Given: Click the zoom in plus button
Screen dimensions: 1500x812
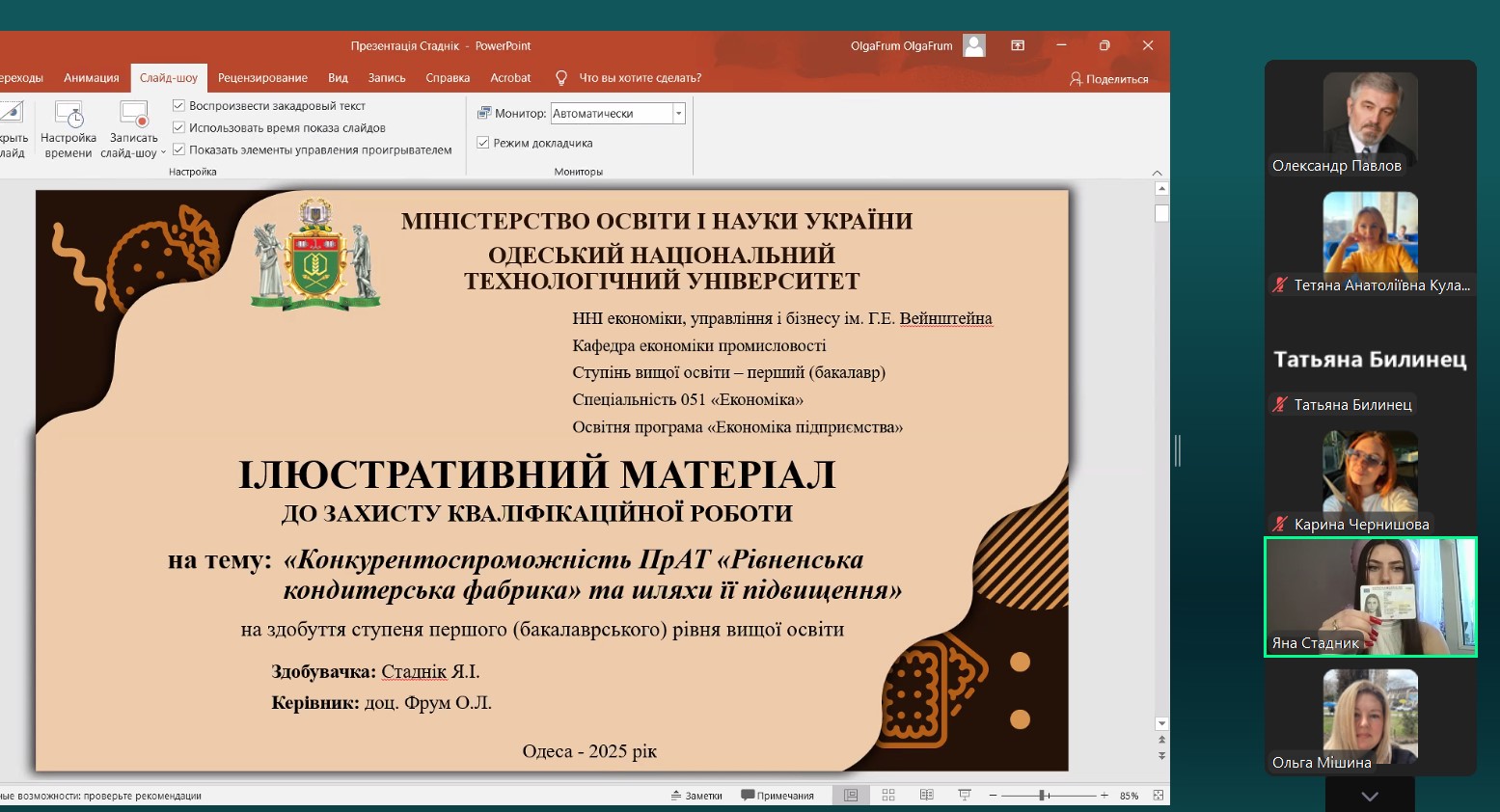Looking at the screenshot, I should click(x=1105, y=796).
